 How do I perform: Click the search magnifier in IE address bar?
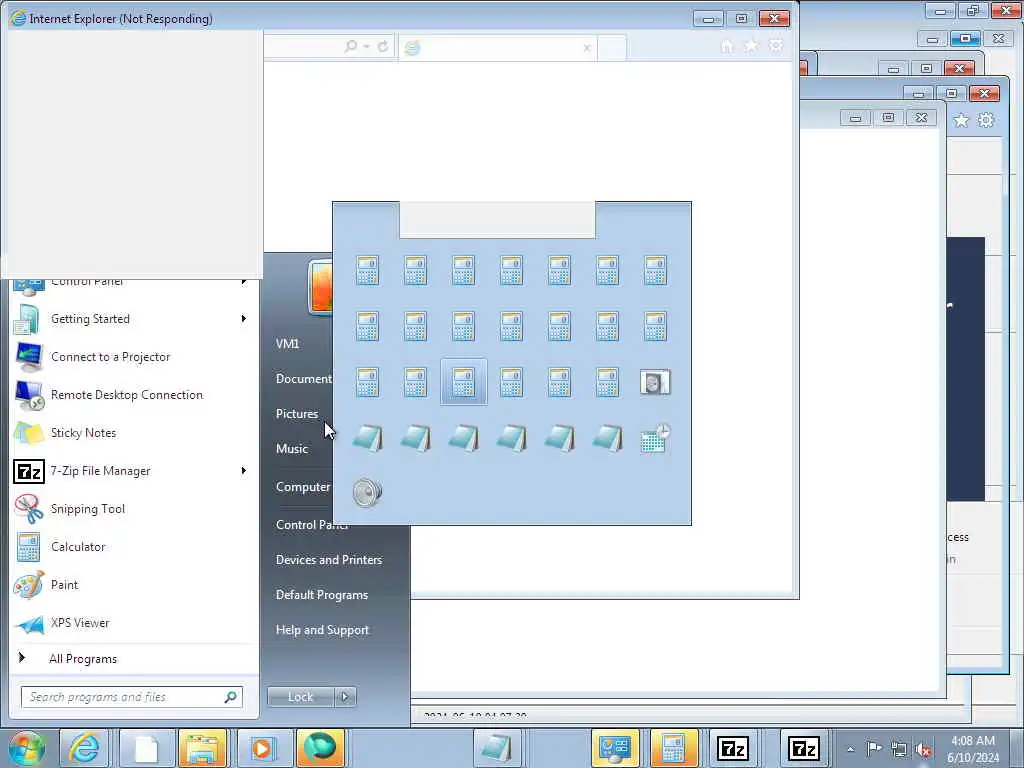click(351, 46)
